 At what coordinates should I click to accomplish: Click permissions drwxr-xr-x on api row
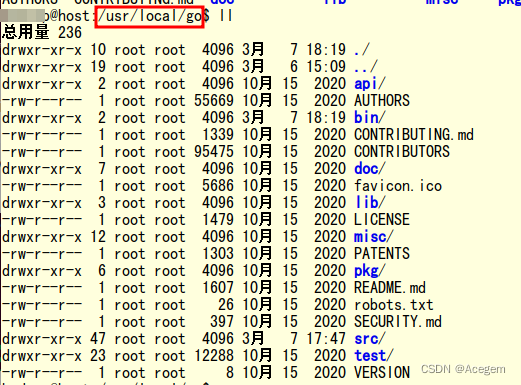[42, 84]
